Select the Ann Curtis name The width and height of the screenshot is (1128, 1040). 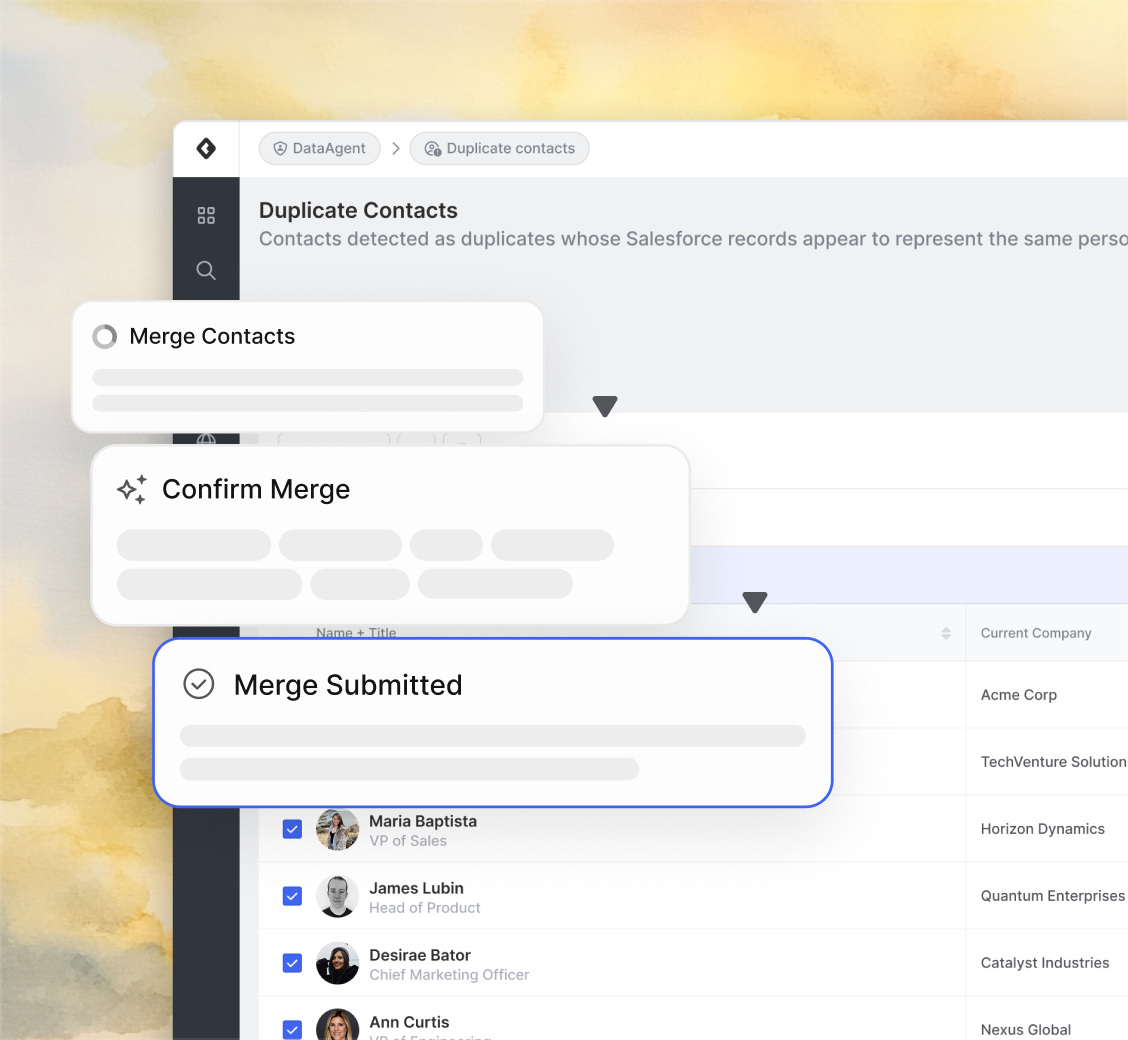pyautogui.click(x=409, y=1022)
